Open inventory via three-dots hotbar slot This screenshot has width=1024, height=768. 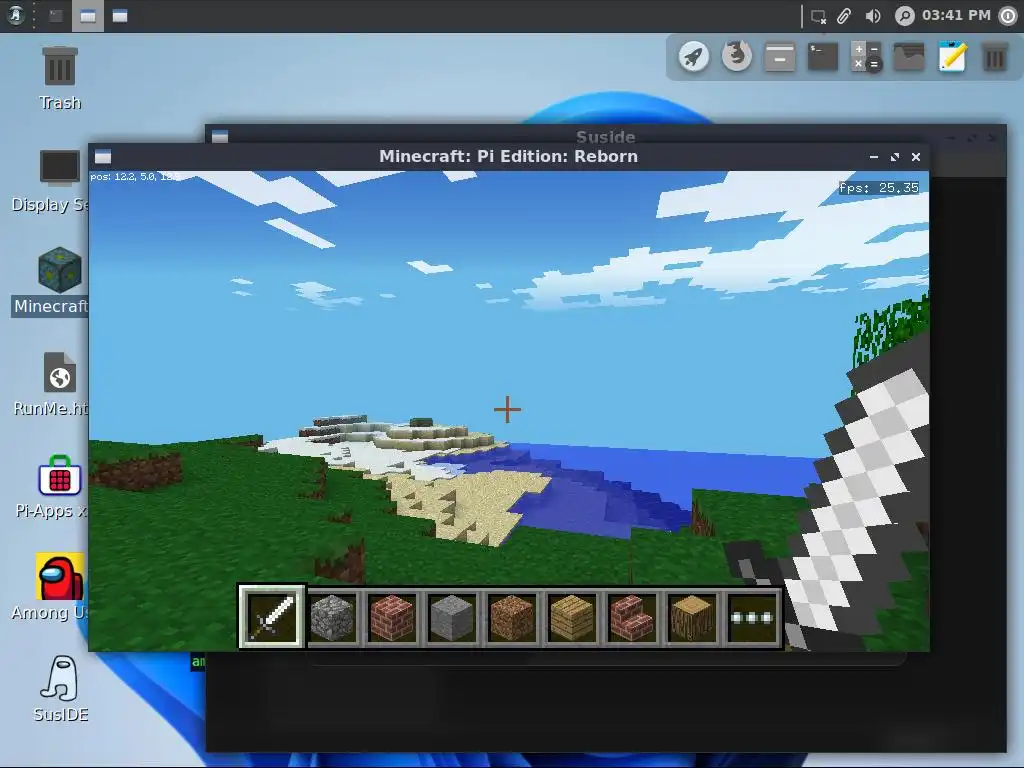(752, 617)
